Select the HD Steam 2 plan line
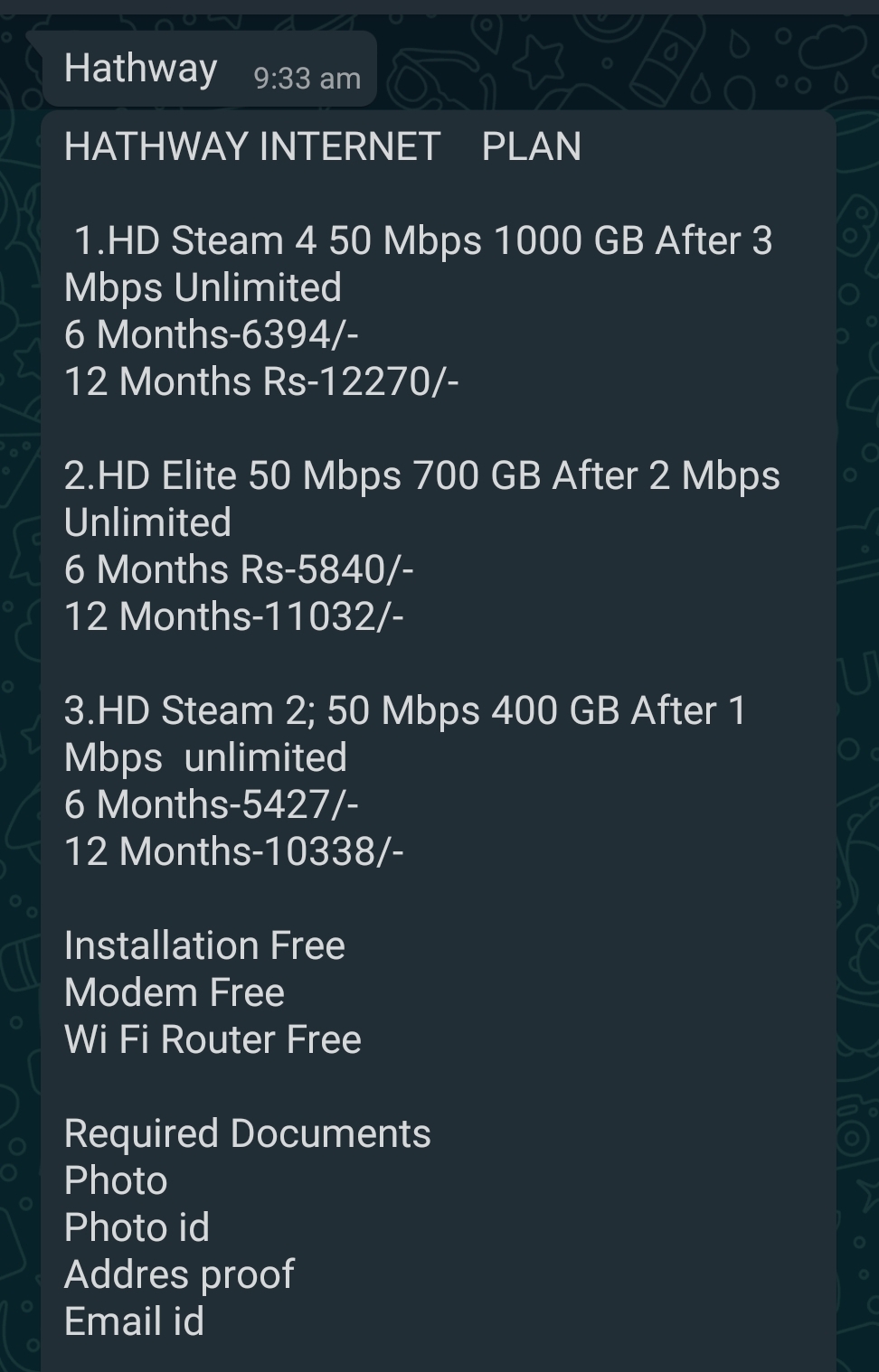The image size is (879, 1372). point(405,711)
